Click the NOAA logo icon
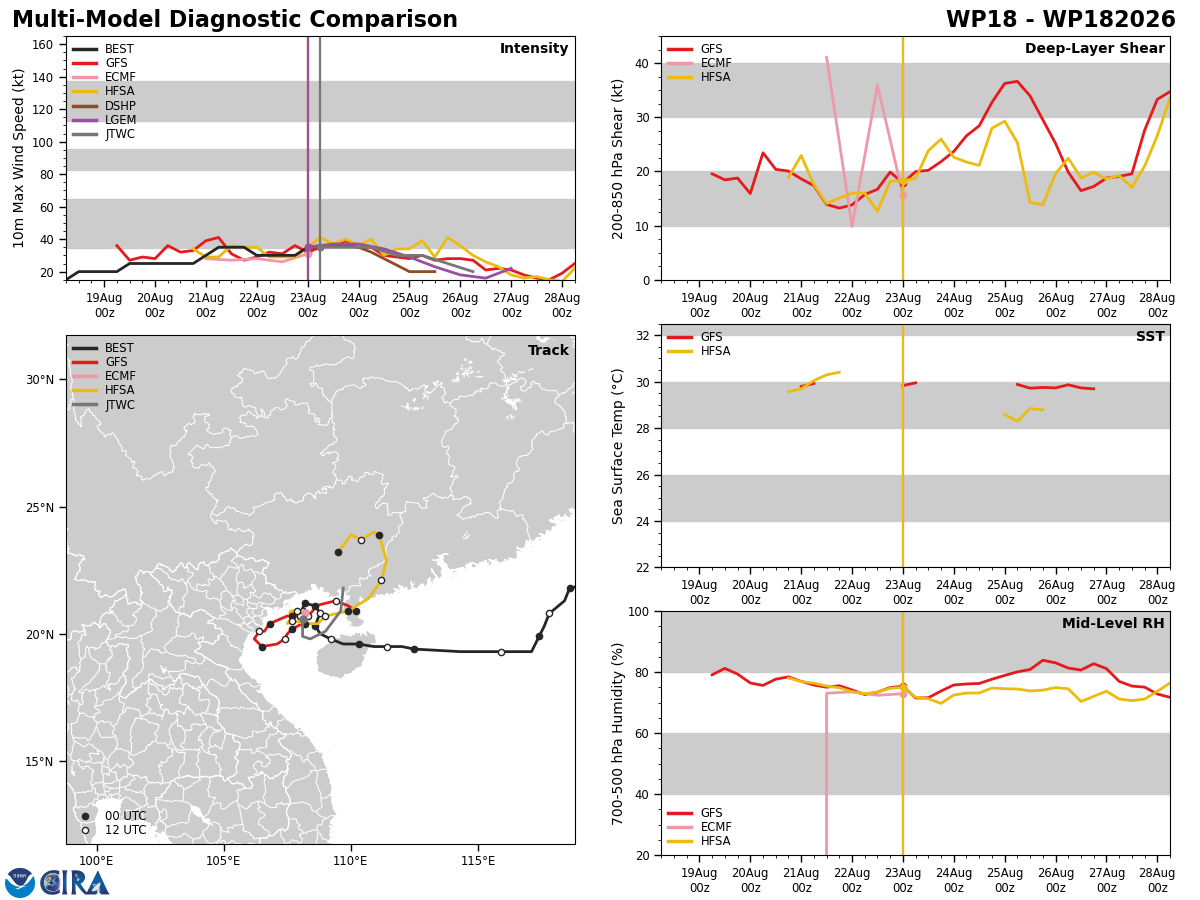 (x=20, y=882)
